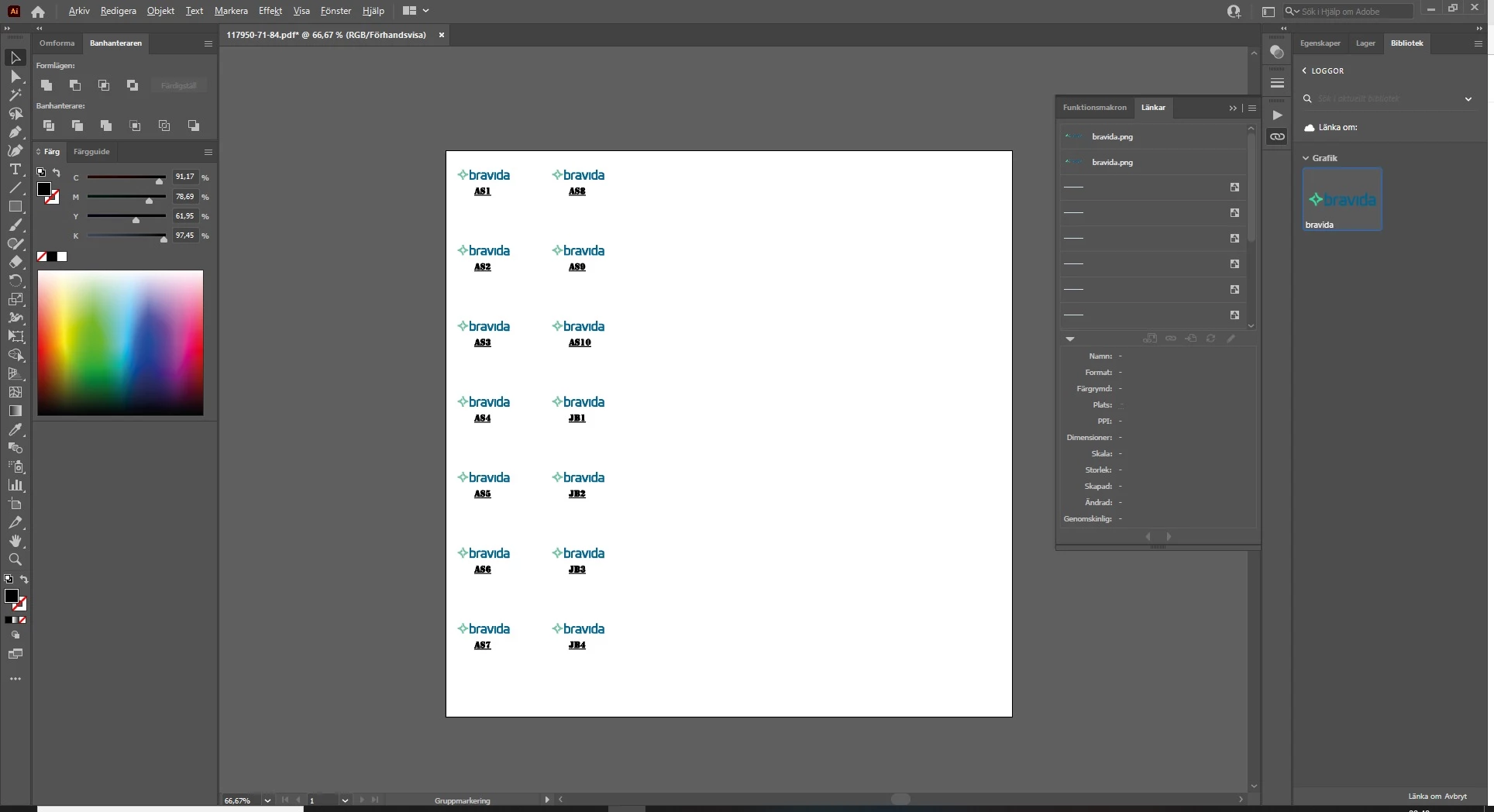Select the Artboard tool
Image resolution: width=1494 pixels, height=812 pixels.
click(15, 504)
